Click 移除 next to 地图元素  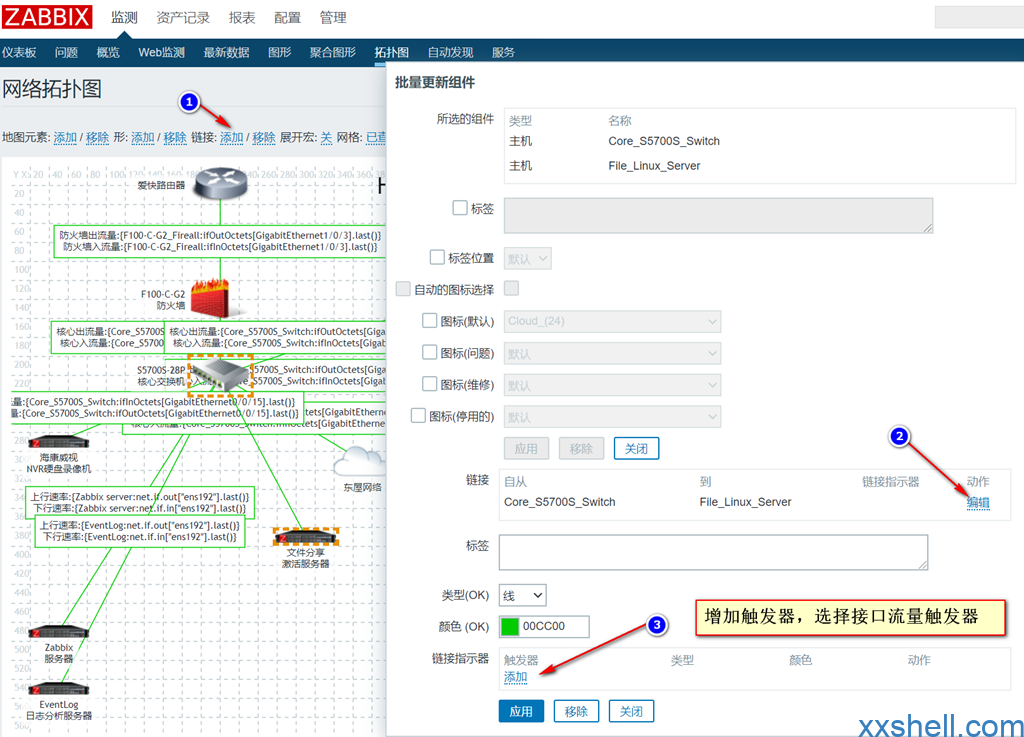click(x=97, y=137)
